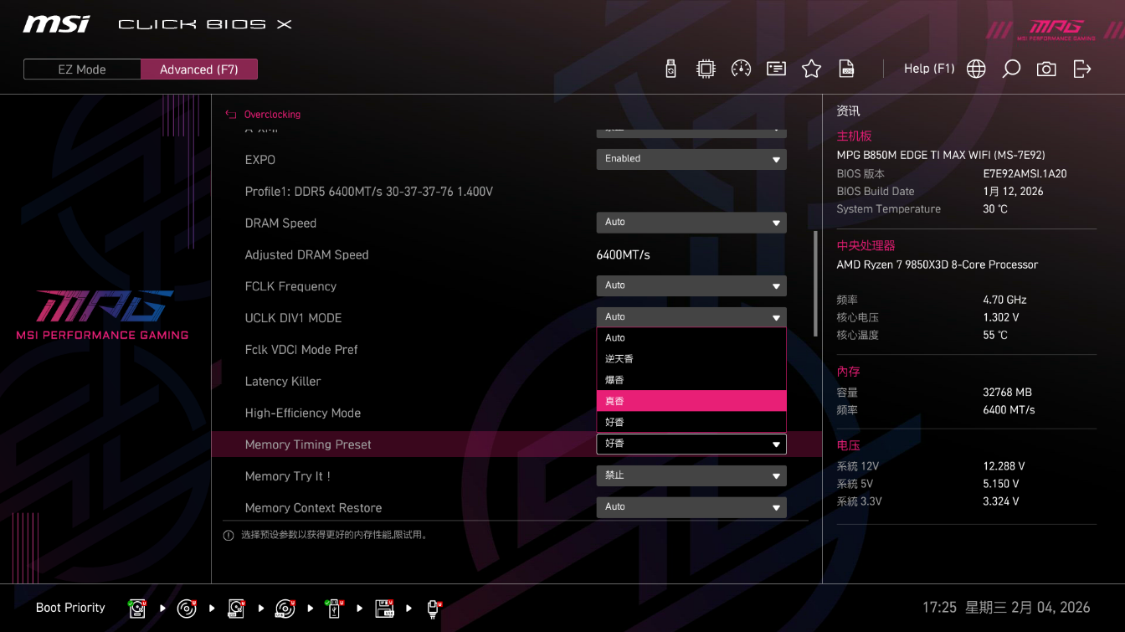This screenshot has height=632, width=1125.
Task: Choose 爆香 preset option
Action: tap(691, 379)
